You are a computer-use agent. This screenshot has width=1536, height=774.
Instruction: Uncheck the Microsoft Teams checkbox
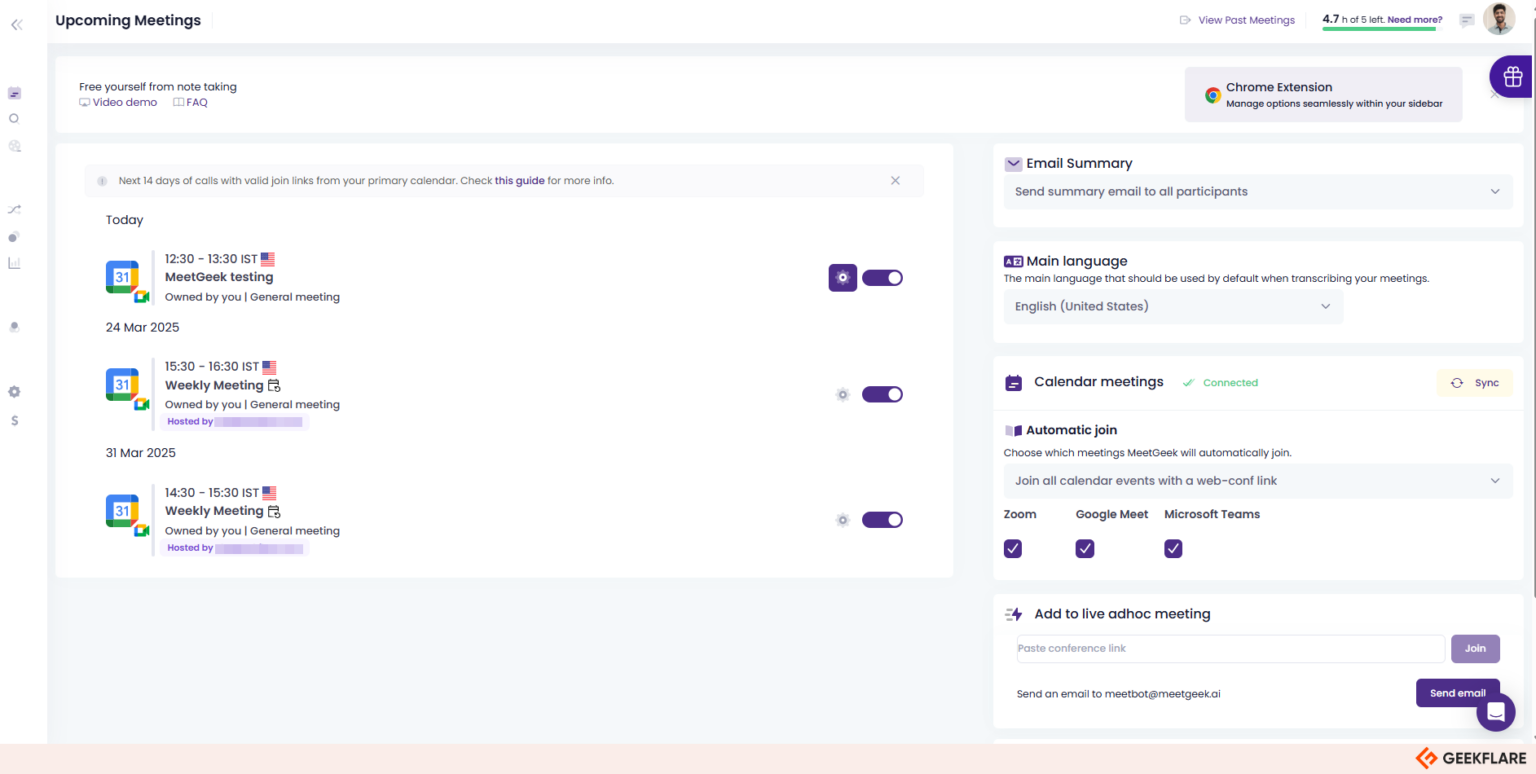1172,548
